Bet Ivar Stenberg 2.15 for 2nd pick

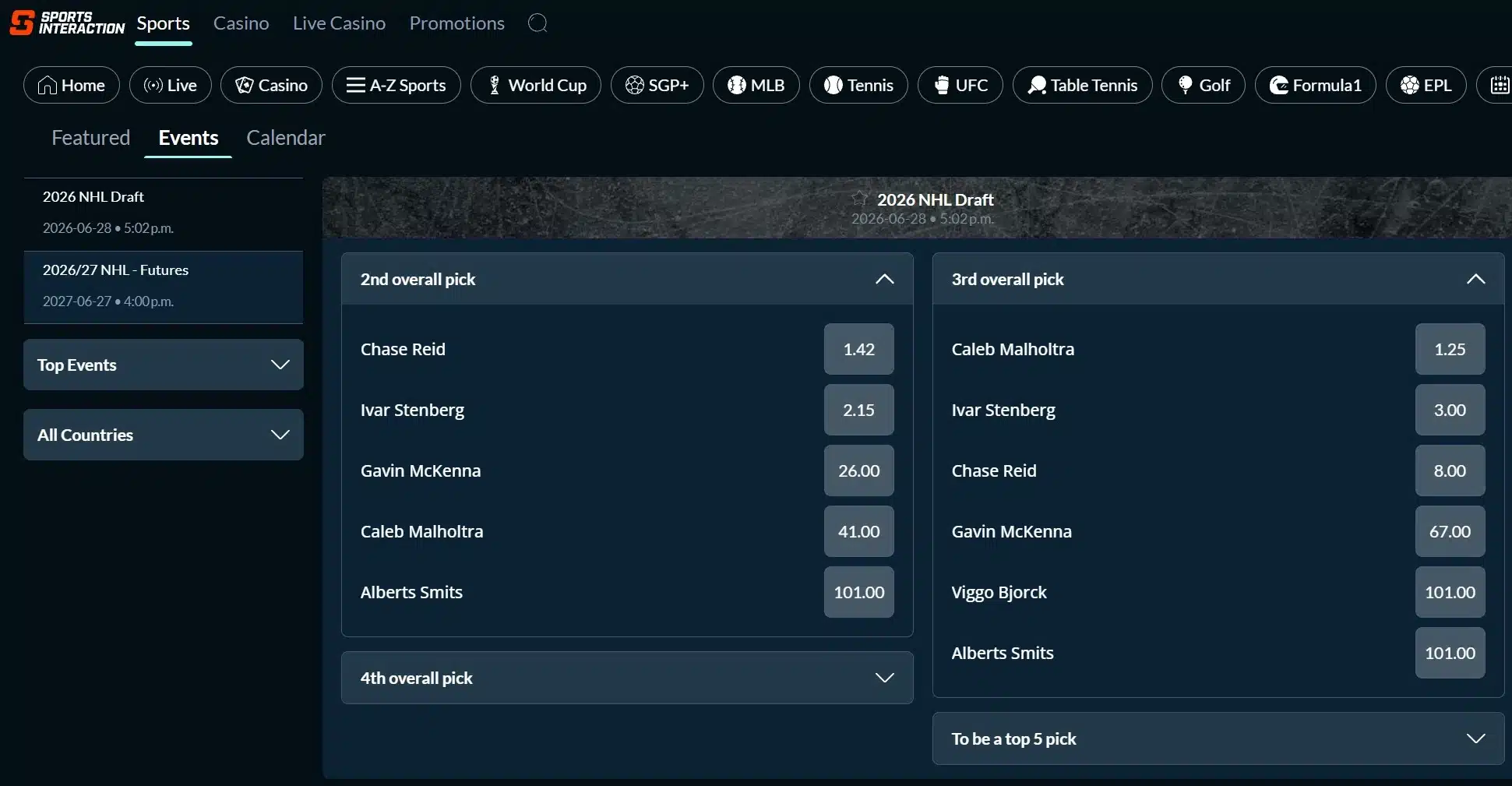[x=858, y=410]
